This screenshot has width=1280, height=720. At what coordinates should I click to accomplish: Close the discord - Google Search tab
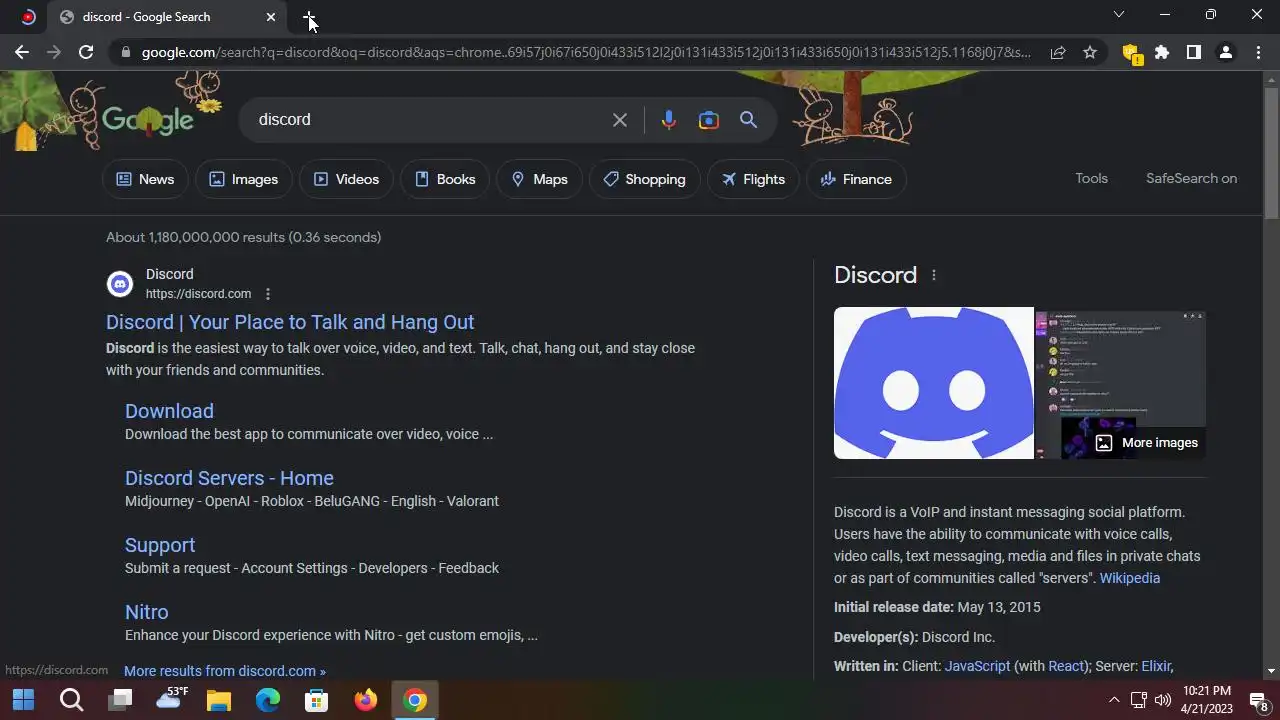click(x=271, y=17)
